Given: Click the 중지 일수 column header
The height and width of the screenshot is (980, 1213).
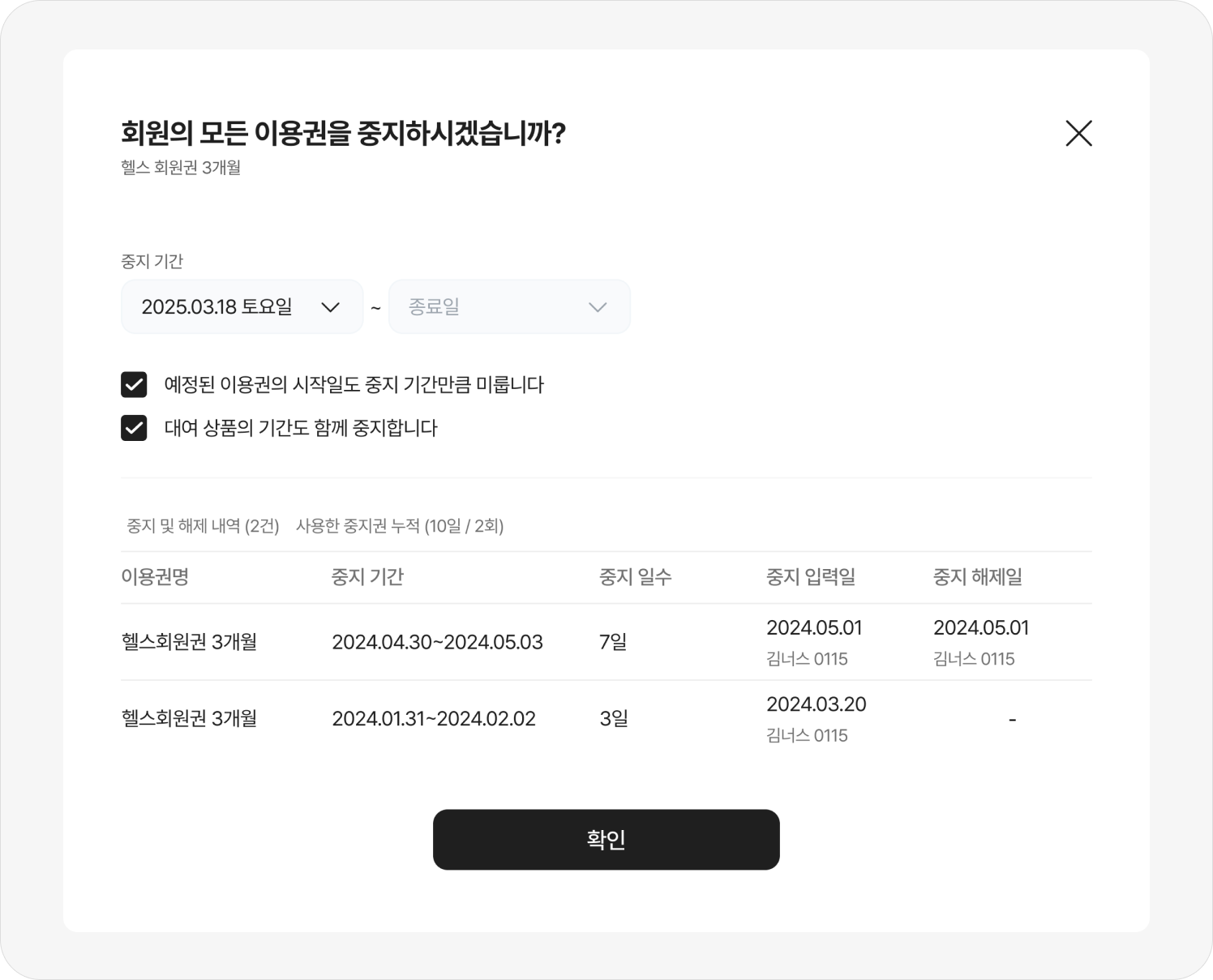Looking at the screenshot, I should click(x=636, y=577).
